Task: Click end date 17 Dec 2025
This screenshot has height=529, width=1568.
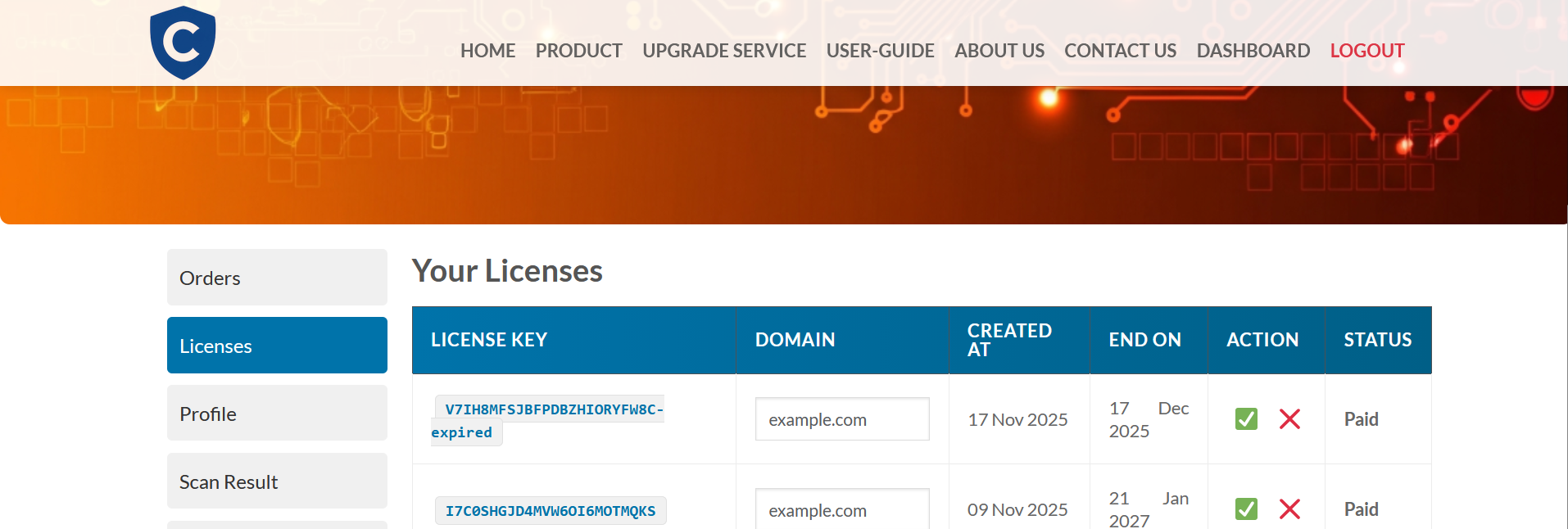Action: (1149, 419)
